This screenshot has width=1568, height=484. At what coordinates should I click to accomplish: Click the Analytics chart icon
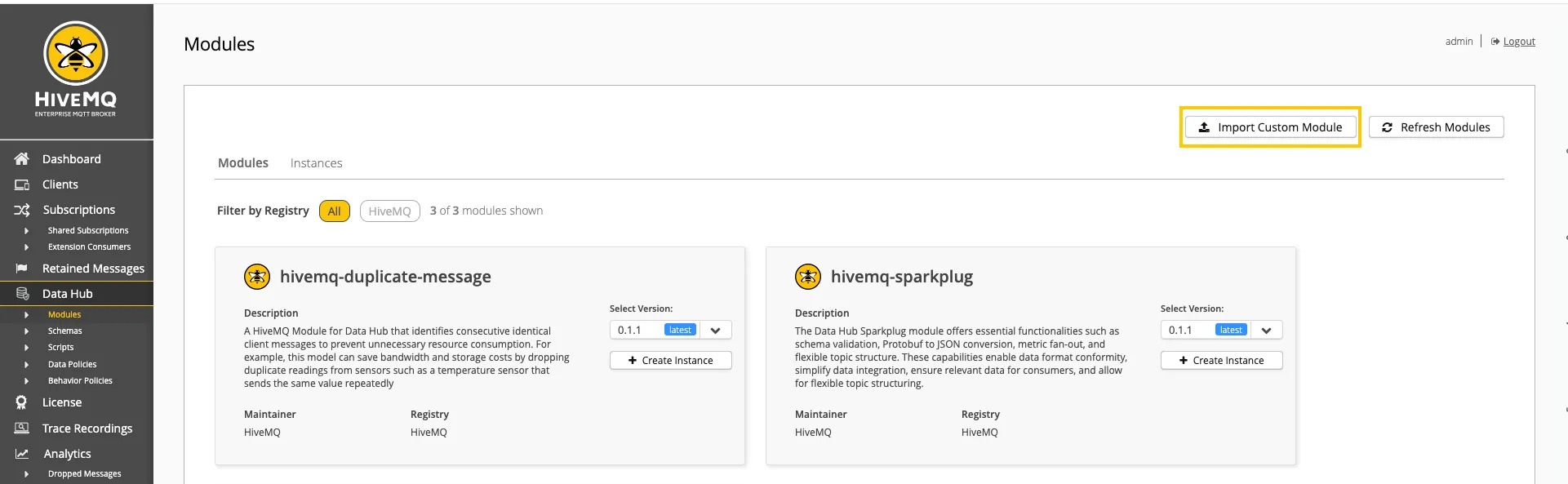pos(22,453)
